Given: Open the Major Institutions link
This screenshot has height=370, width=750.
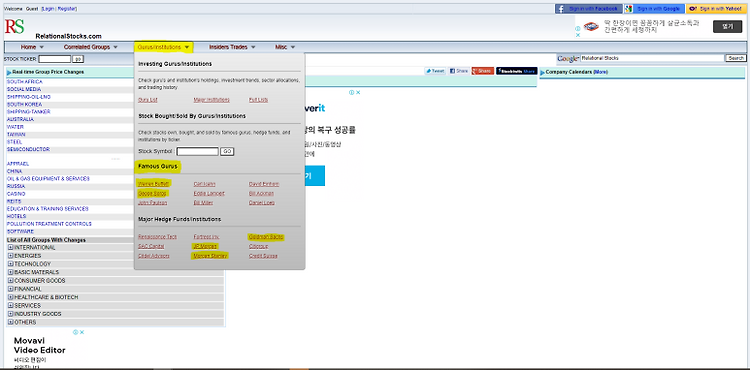Looking at the screenshot, I should coord(211,100).
